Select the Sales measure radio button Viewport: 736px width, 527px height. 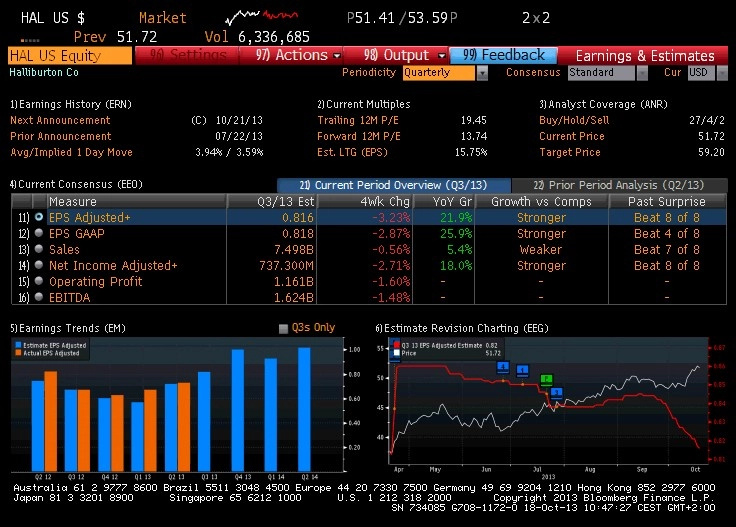(39, 249)
